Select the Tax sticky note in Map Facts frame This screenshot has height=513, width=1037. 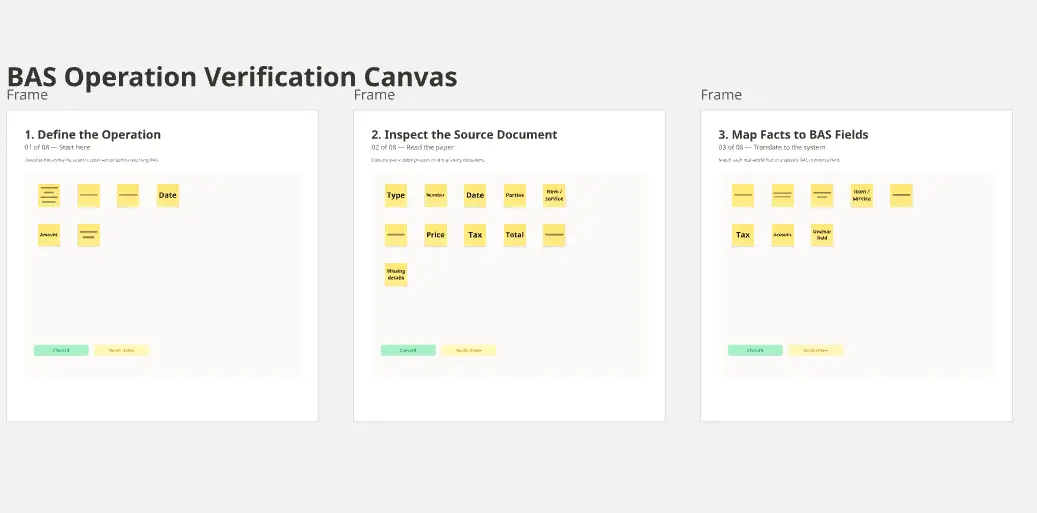(743, 235)
